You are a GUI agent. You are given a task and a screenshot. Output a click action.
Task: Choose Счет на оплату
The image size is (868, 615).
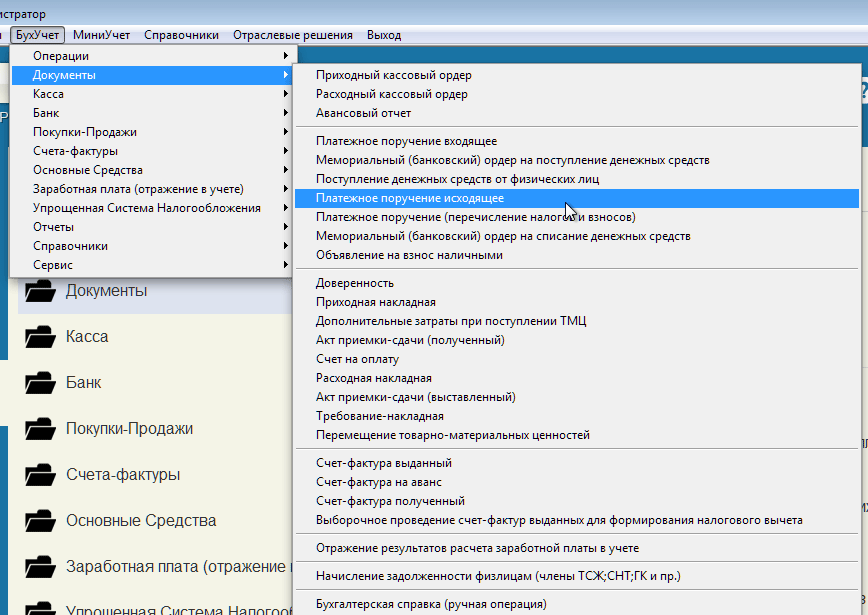pos(577,359)
